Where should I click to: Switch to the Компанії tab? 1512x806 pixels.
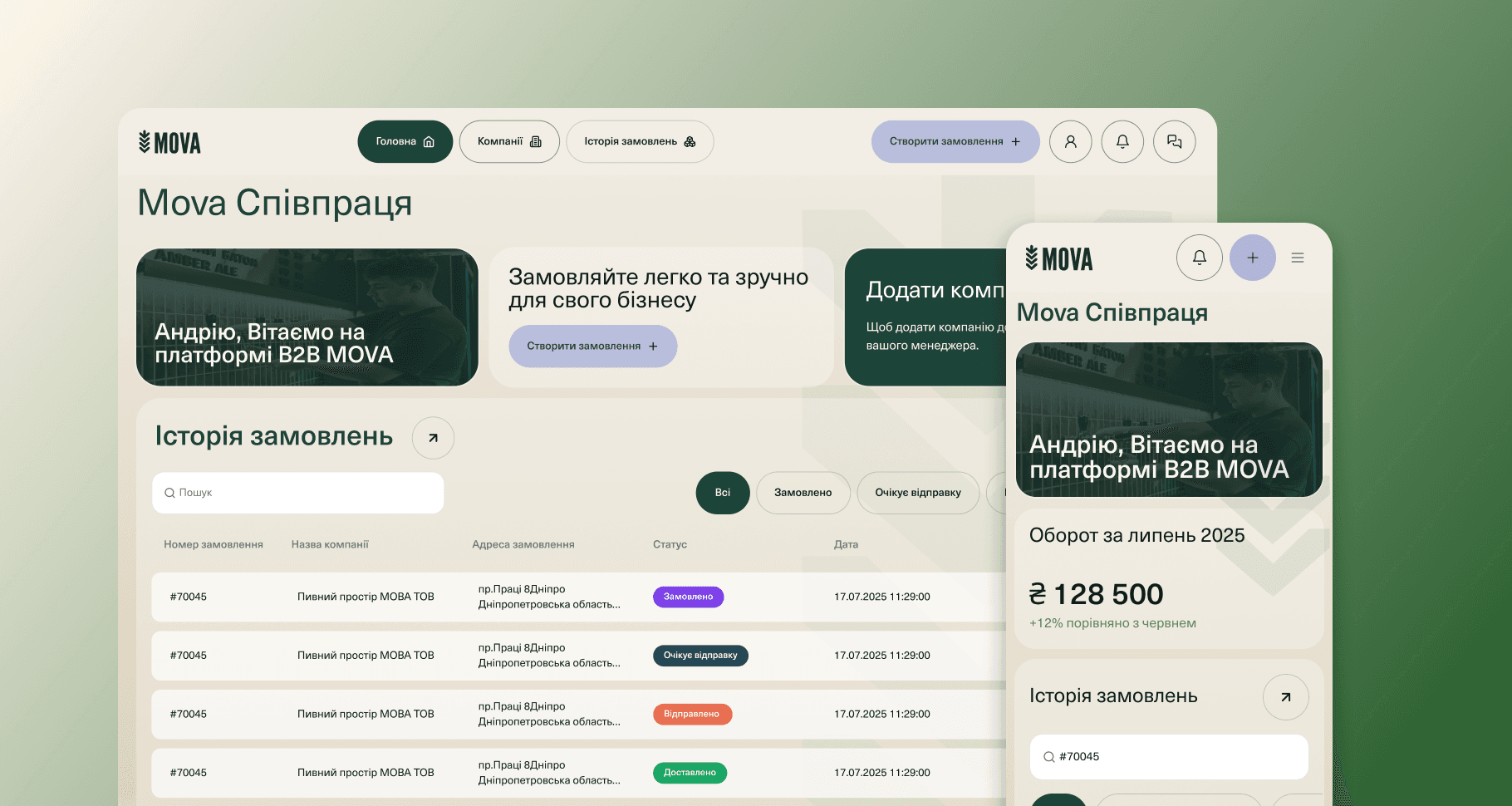pyautogui.click(x=508, y=141)
